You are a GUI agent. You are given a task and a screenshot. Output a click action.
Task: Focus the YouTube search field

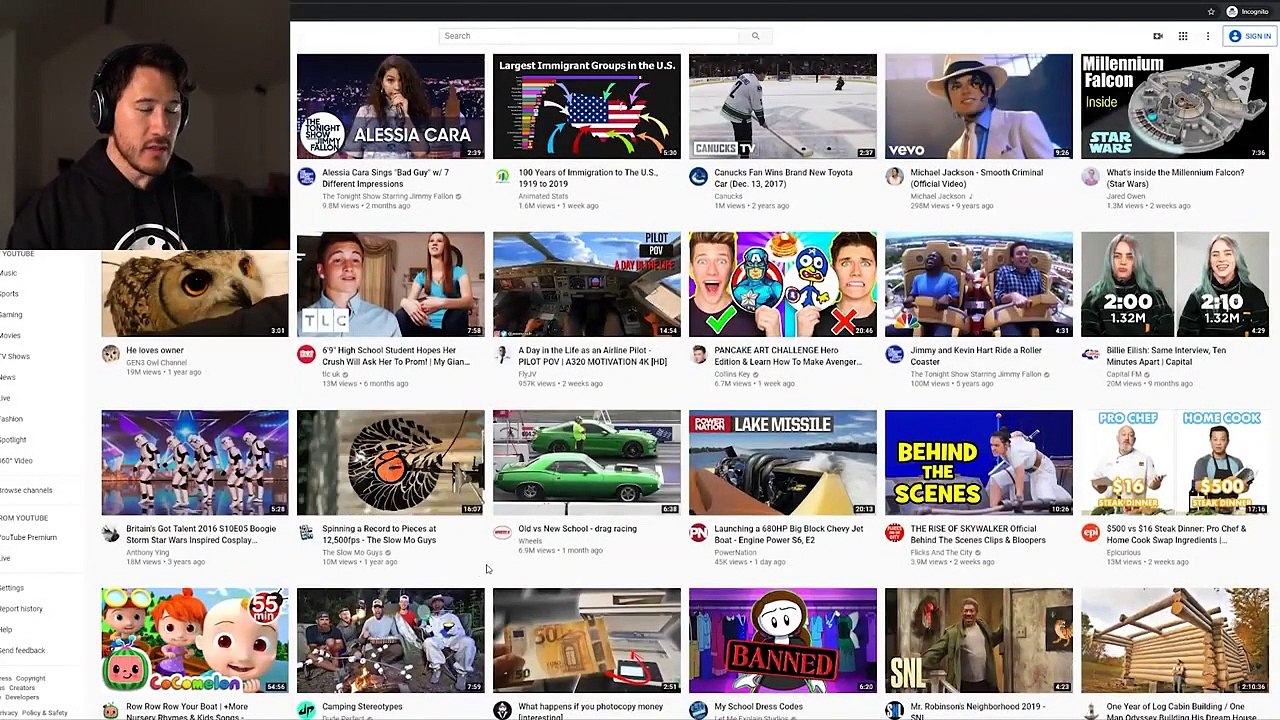click(589, 36)
